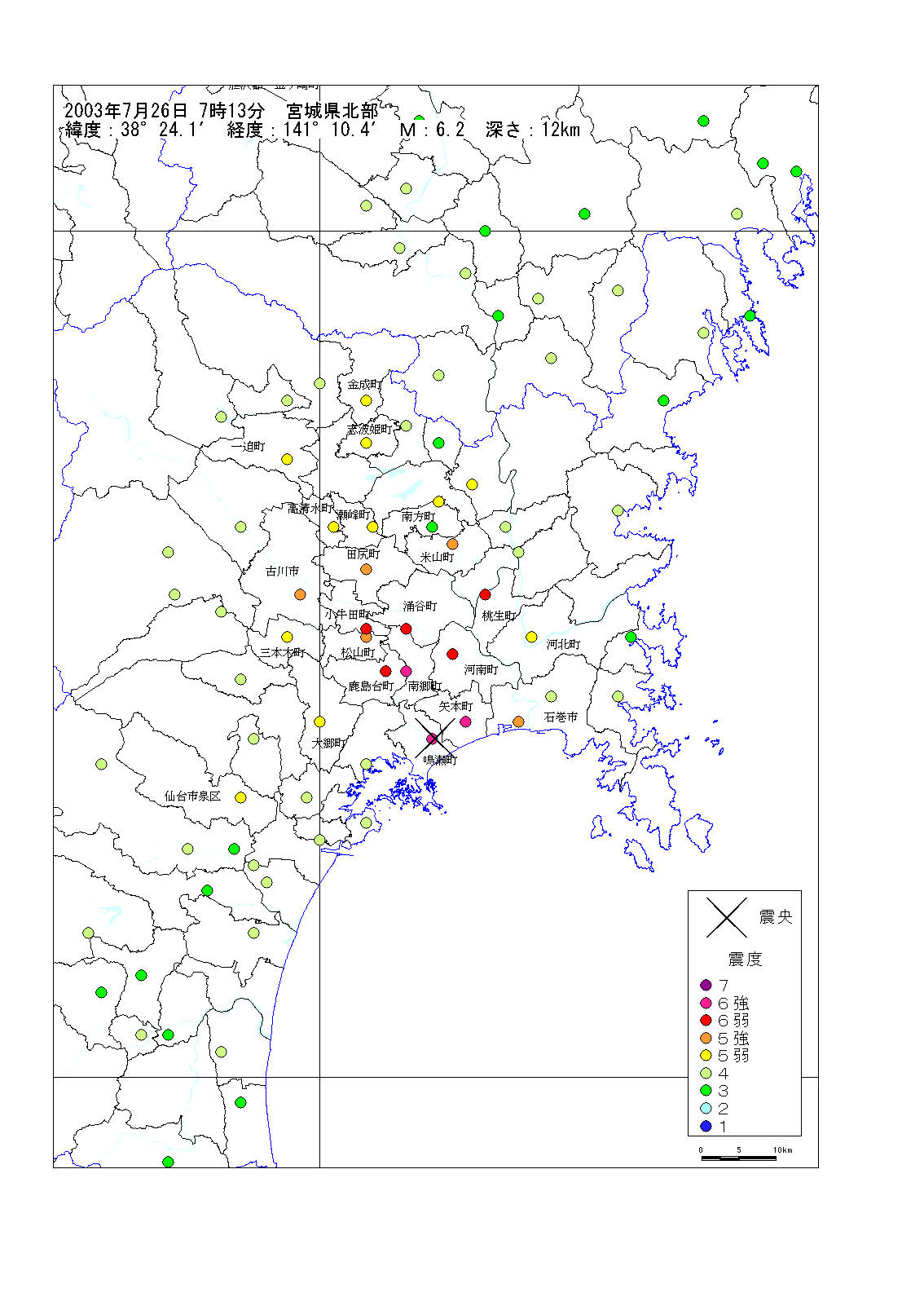Select the purple intensity 7 legend swatch

(x=706, y=985)
